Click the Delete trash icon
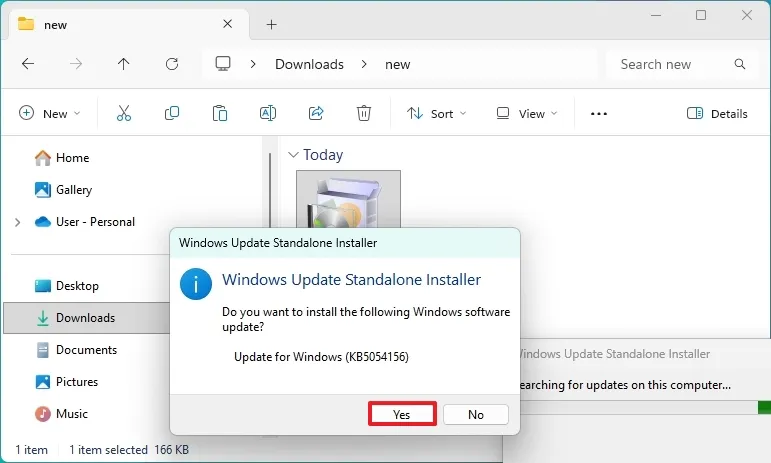 click(365, 114)
